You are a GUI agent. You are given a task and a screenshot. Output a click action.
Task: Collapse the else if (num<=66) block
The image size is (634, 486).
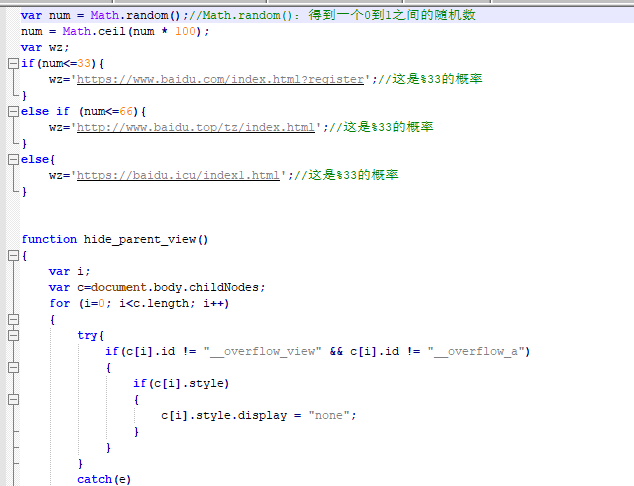tap(13, 112)
